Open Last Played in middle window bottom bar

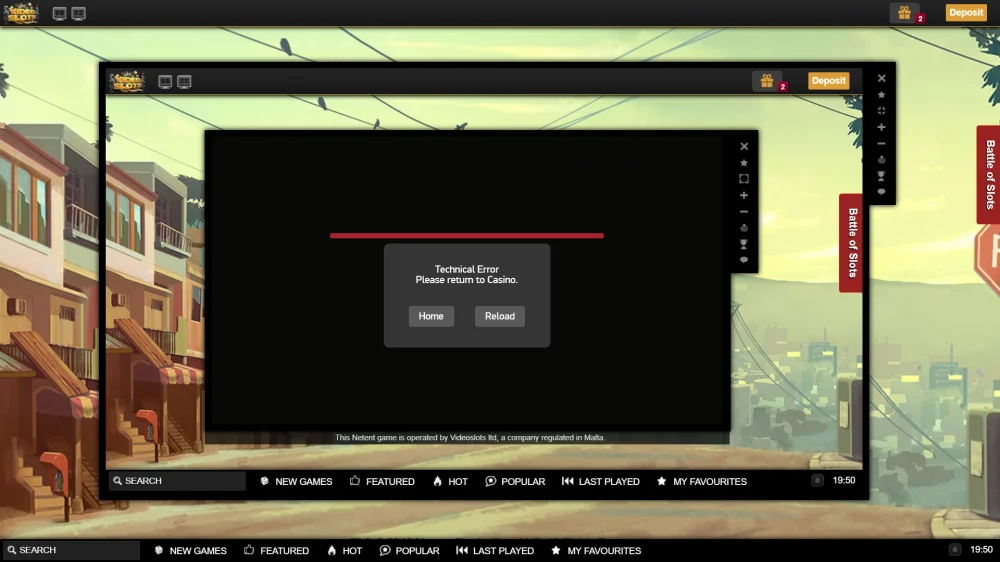point(600,482)
